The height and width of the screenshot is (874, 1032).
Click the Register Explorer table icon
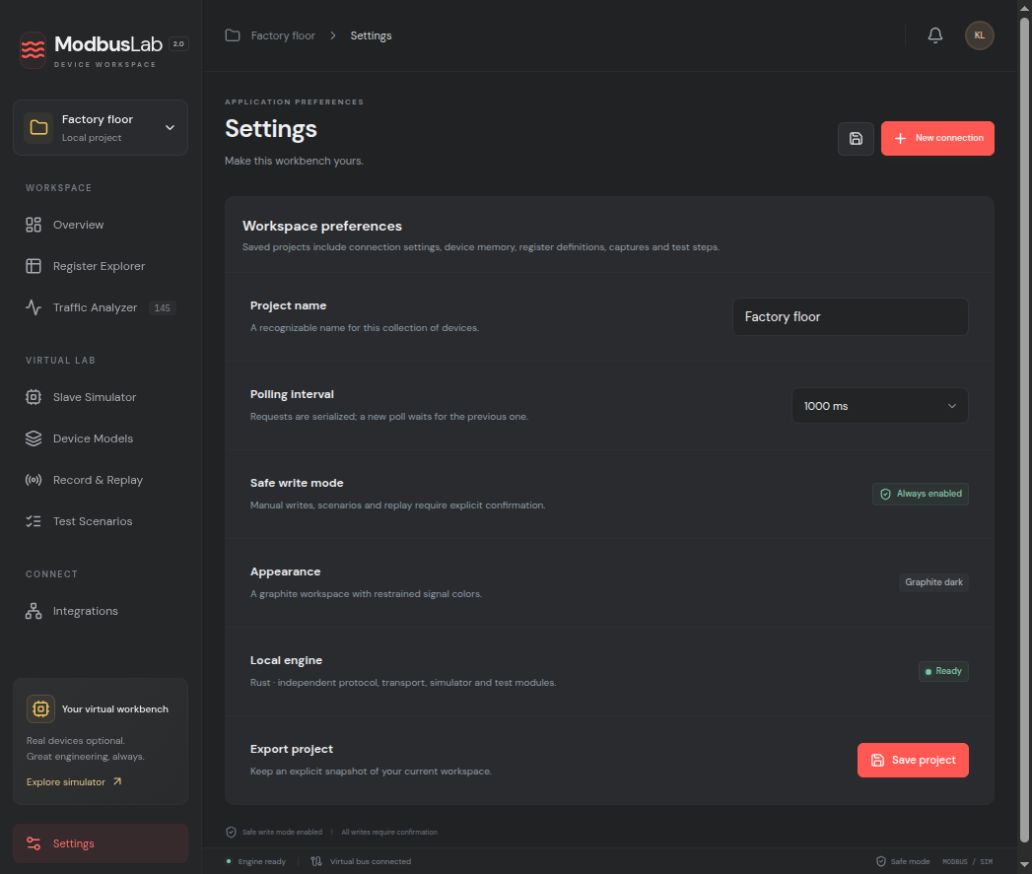tap(33, 266)
